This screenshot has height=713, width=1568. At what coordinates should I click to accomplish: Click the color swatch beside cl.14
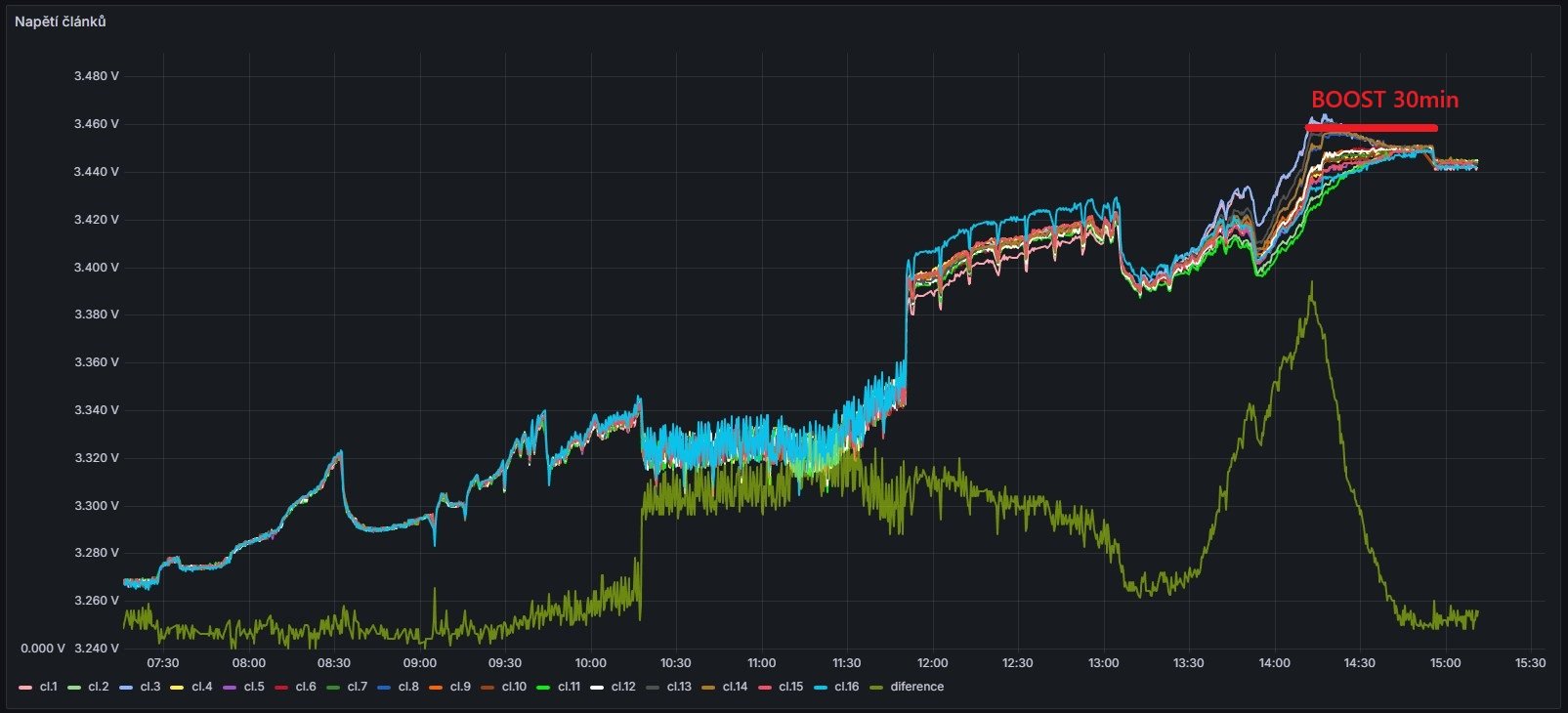tap(708, 688)
